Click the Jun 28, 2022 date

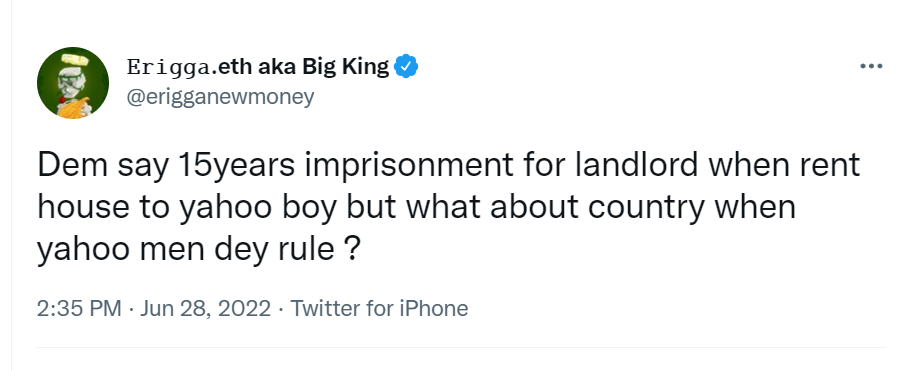point(205,308)
